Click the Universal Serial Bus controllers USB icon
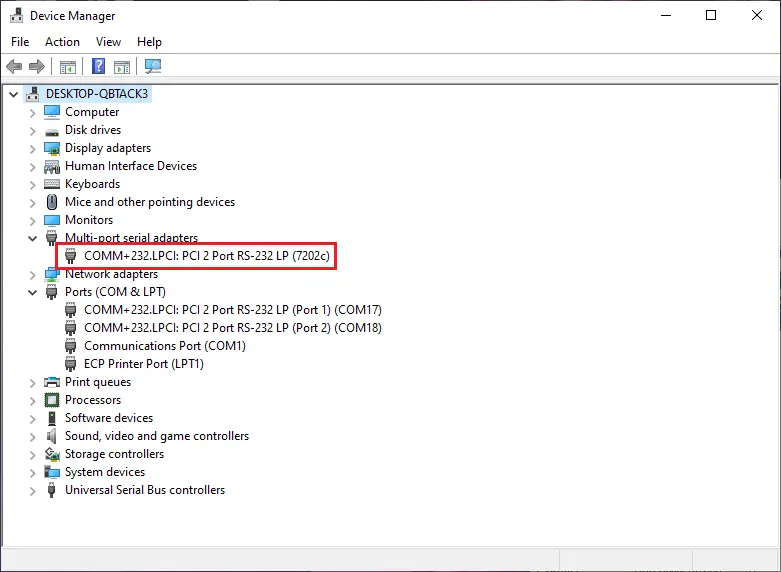The image size is (781, 572). [52, 490]
